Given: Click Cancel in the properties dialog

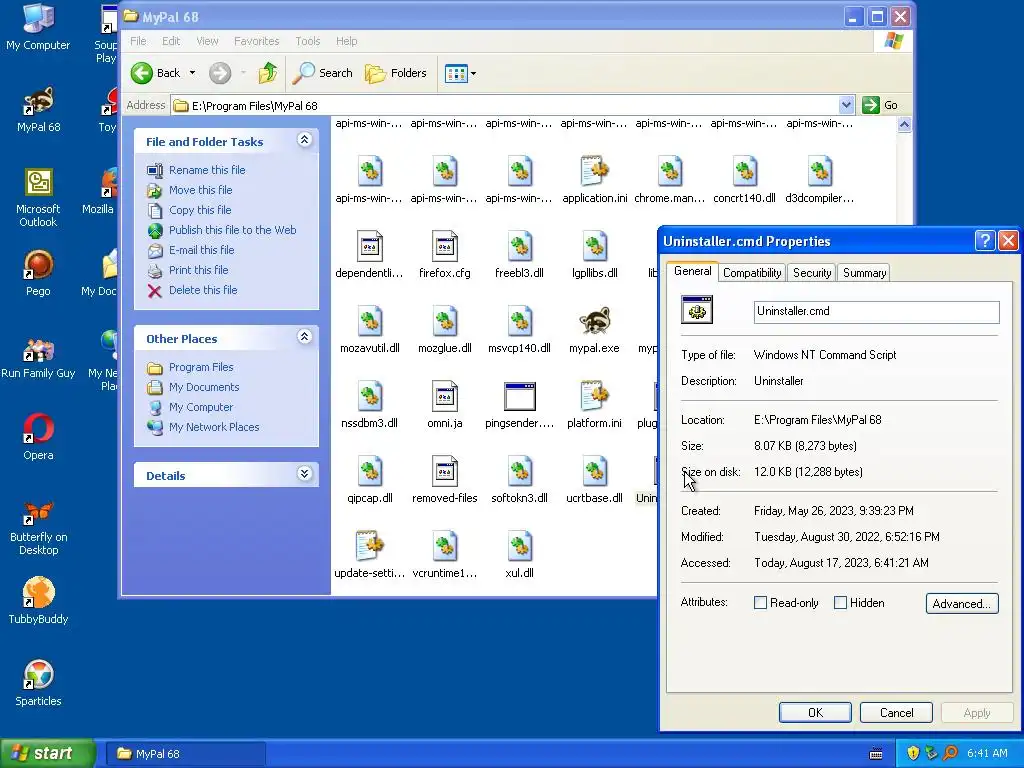Looking at the screenshot, I should 896,712.
